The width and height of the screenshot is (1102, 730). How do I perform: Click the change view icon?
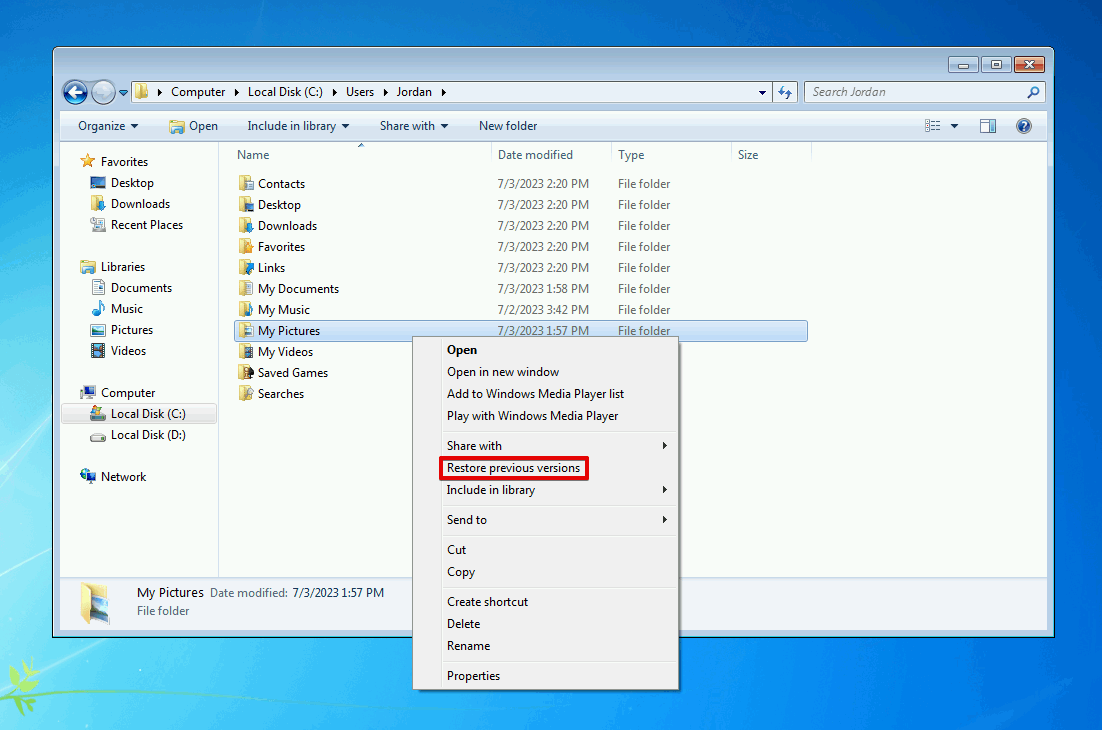click(x=933, y=126)
